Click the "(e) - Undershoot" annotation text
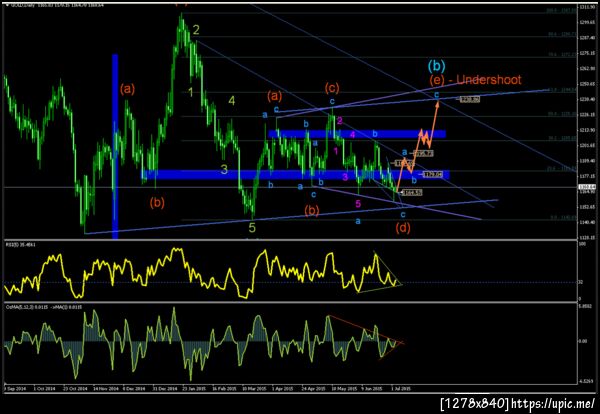 click(x=475, y=80)
